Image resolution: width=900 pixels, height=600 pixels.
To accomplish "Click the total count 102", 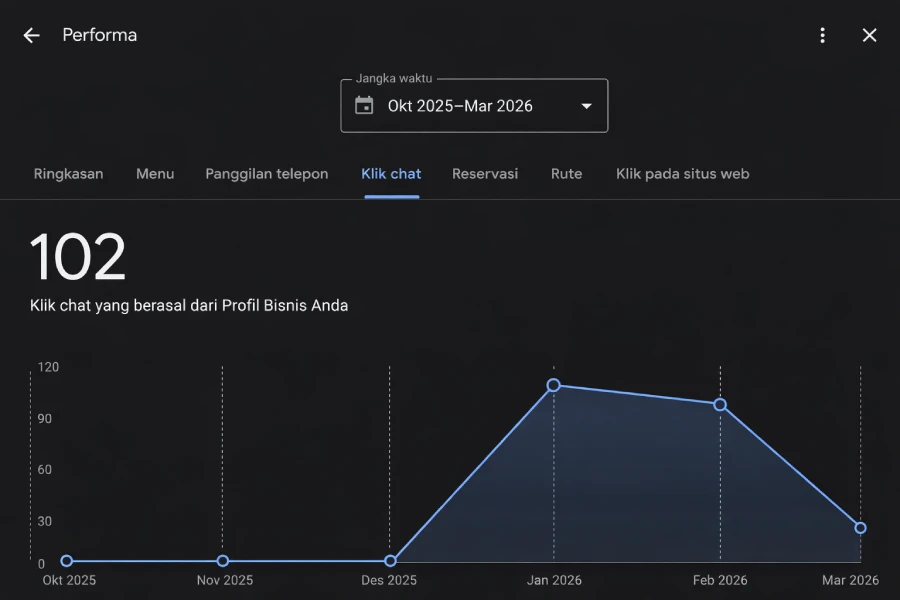I will tap(77, 257).
